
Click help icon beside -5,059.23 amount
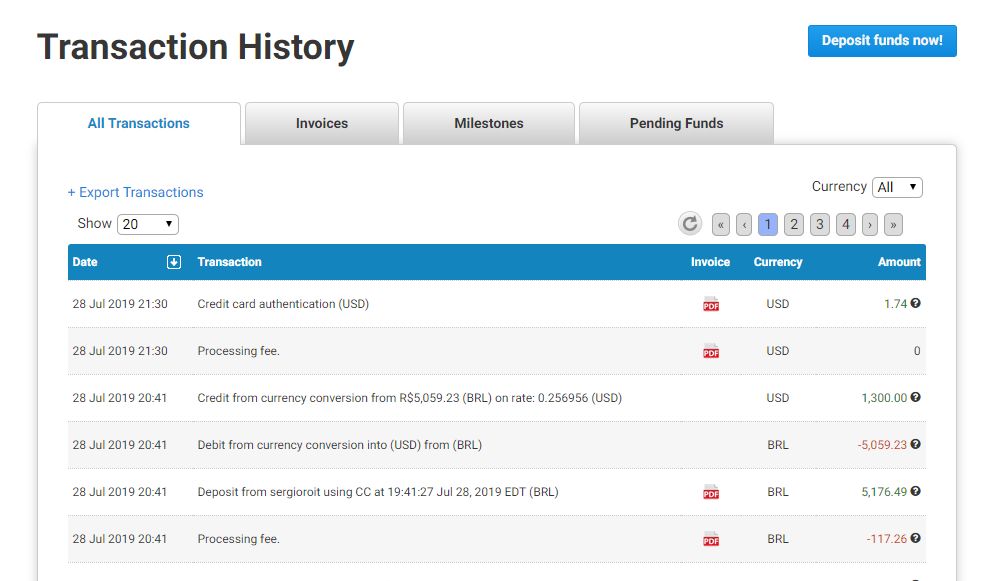click(x=916, y=444)
